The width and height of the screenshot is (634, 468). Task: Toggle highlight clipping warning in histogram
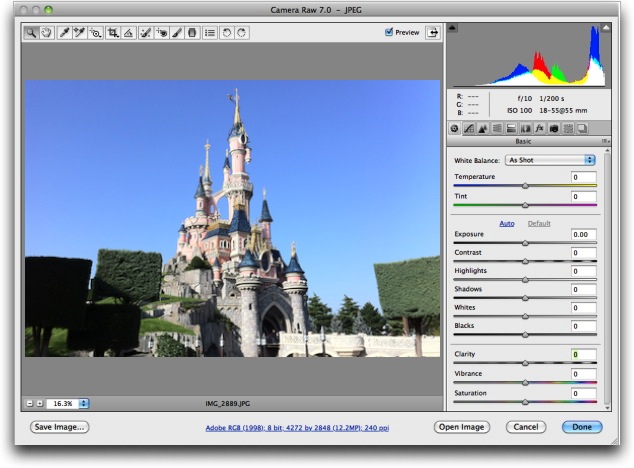tap(606, 28)
